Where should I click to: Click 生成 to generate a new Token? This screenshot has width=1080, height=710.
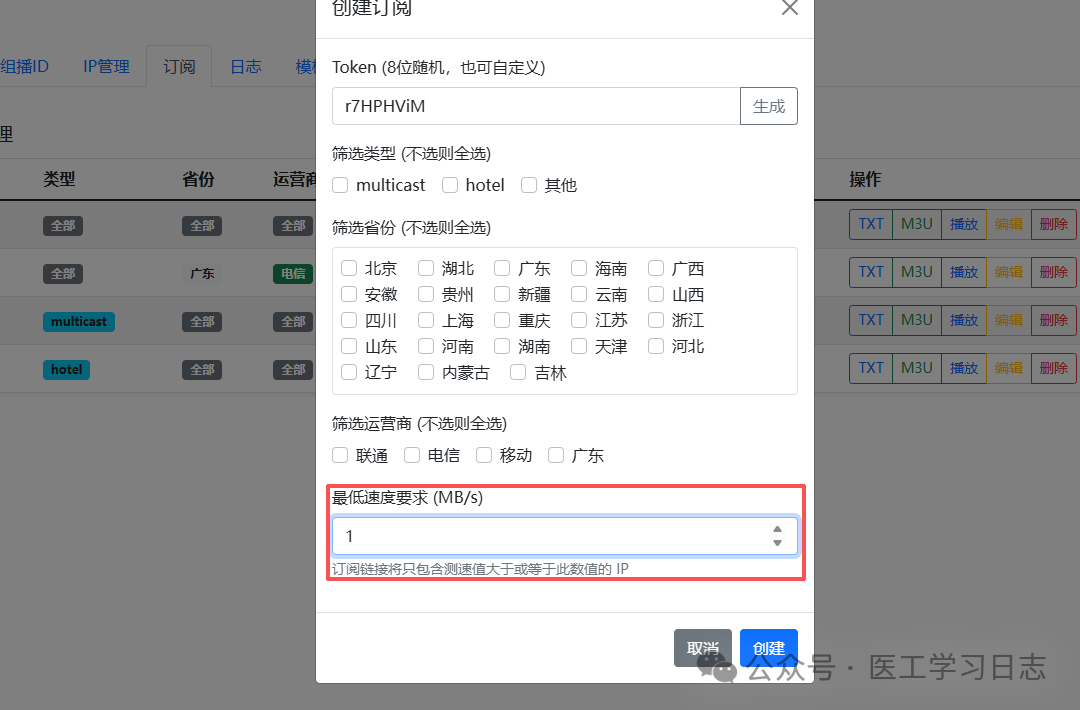pos(768,105)
